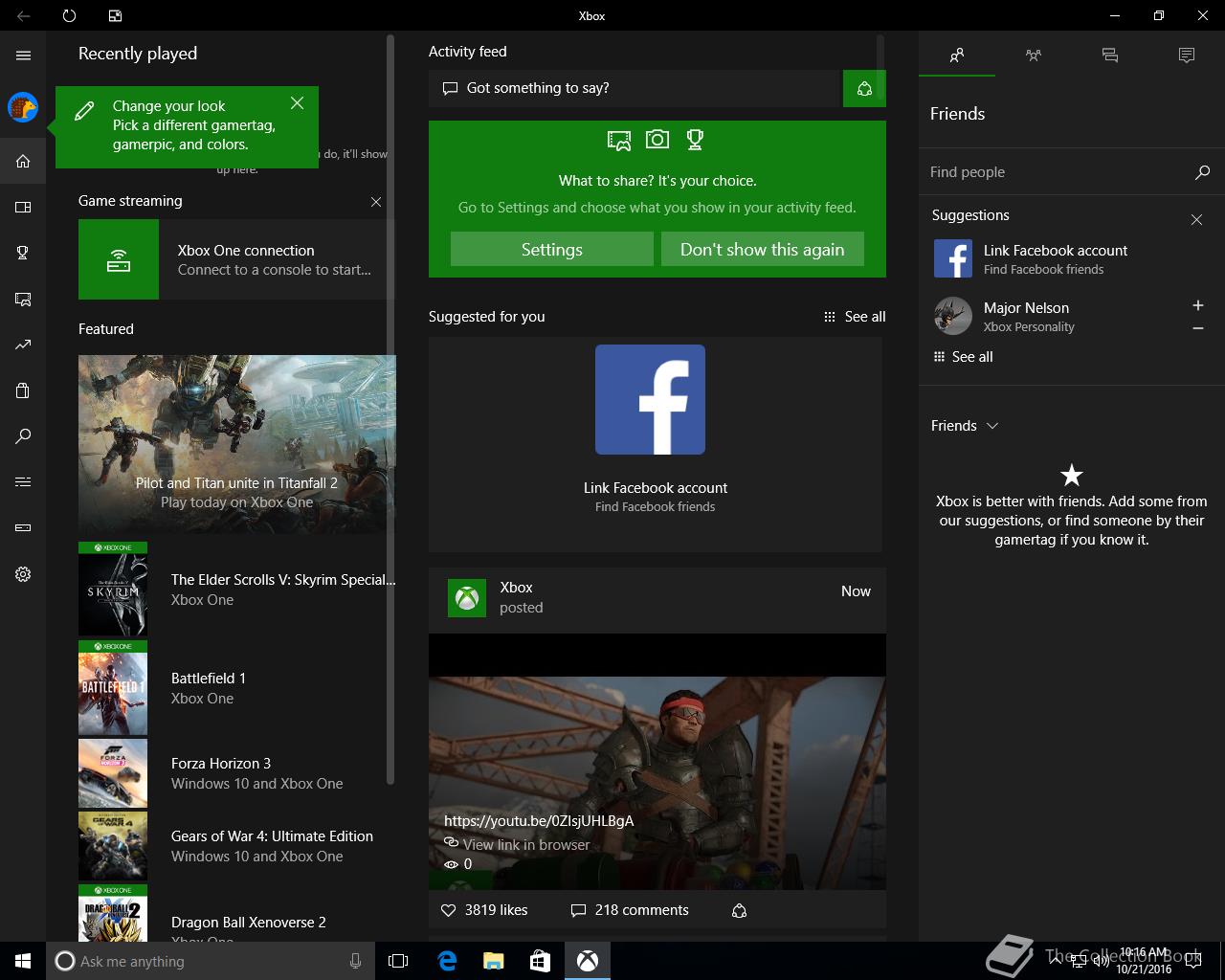The height and width of the screenshot is (980, 1225).
Task: Open comments on the Xbox post
Action: (x=629, y=910)
